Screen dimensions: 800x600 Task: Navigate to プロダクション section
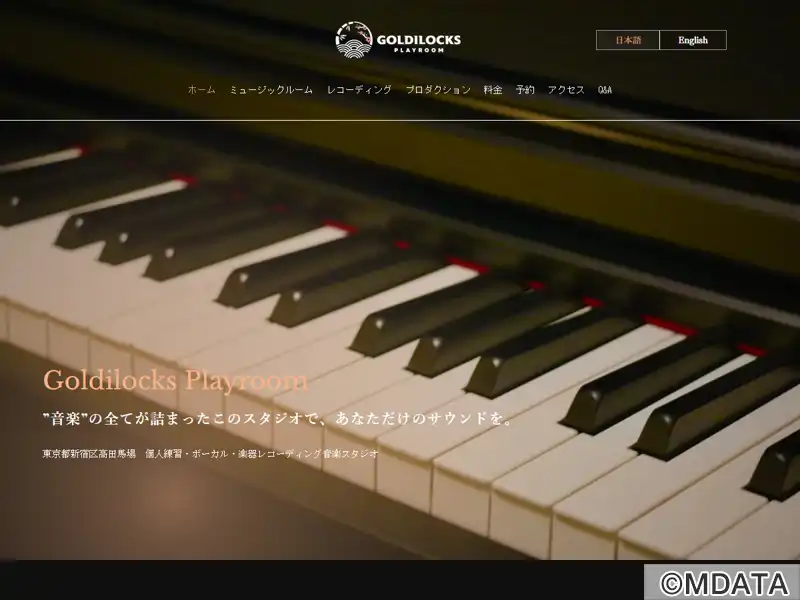pyautogui.click(x=438, y=90)
